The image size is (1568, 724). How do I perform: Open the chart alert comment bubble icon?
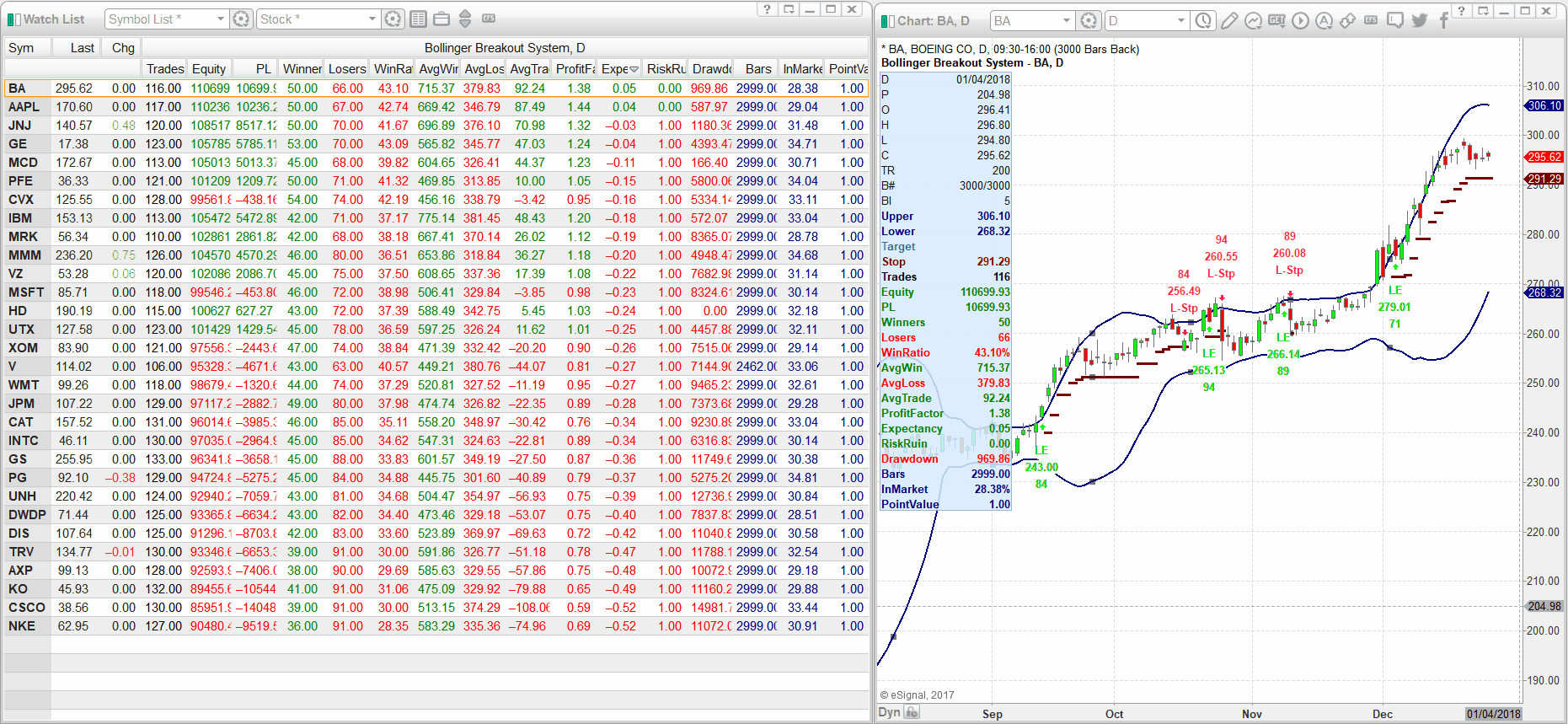pos(1395,21)
